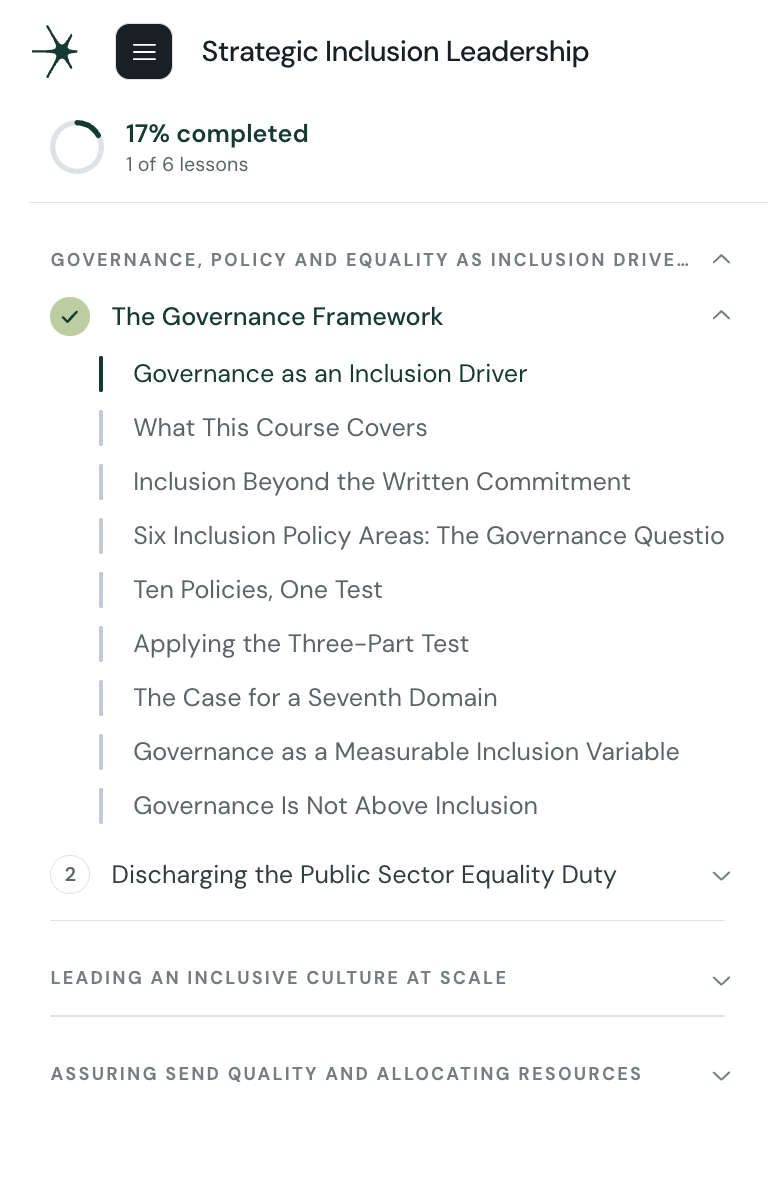Select Six Inclusion Policy Areas topic
The image size is (776, 1190).
(x=428, y=535)
